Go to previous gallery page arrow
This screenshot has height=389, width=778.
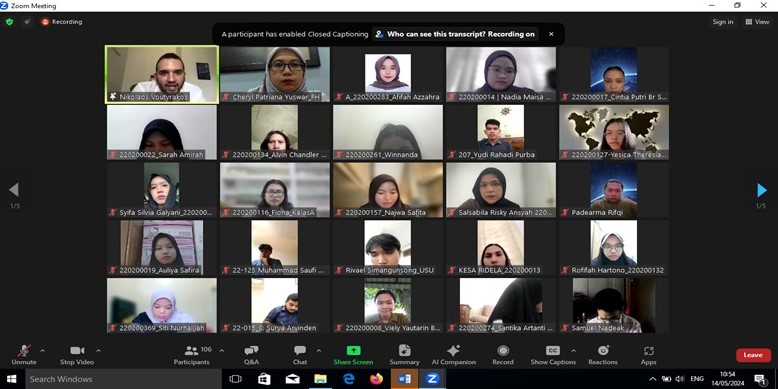[x=14, y=190]
